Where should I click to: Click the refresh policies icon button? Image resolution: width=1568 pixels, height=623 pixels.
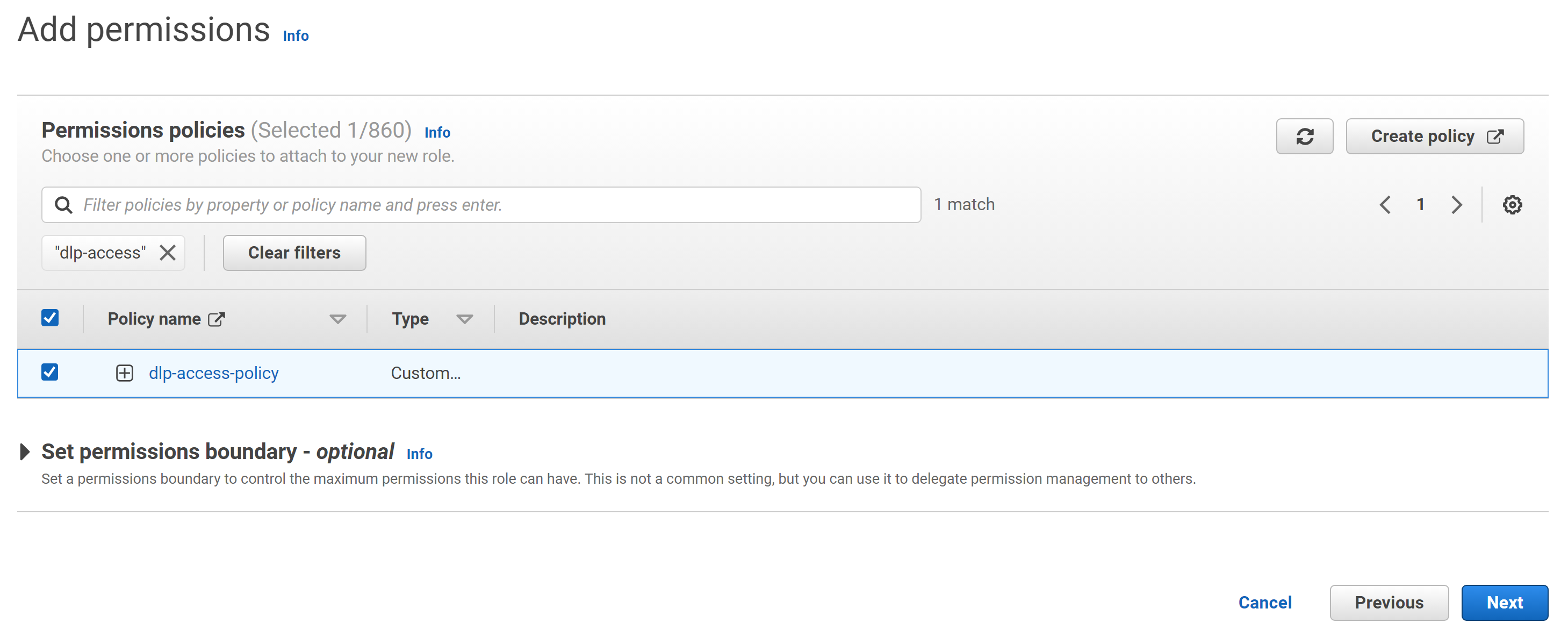pyautogui.click(x=1304, y=137)
